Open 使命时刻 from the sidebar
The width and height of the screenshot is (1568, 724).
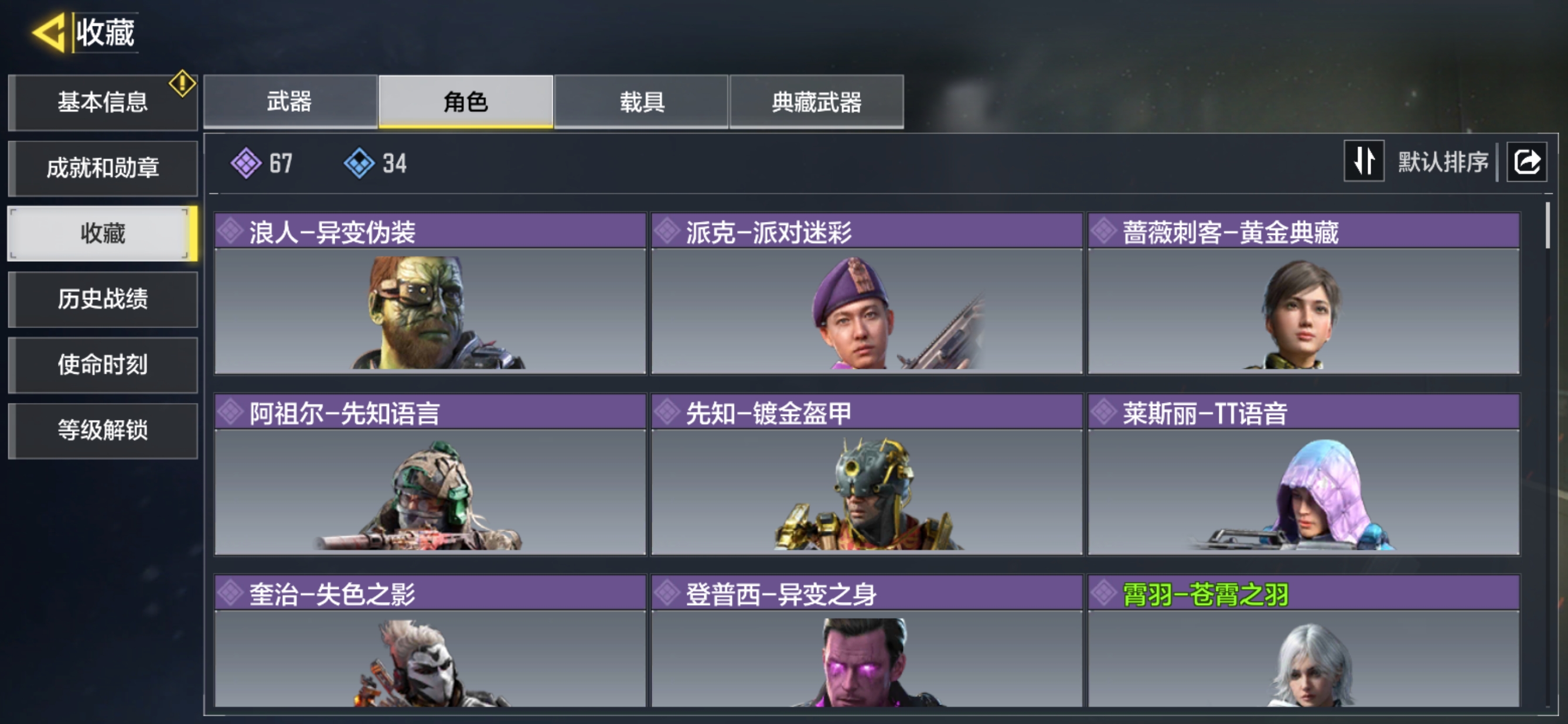(x=103, y=365)
